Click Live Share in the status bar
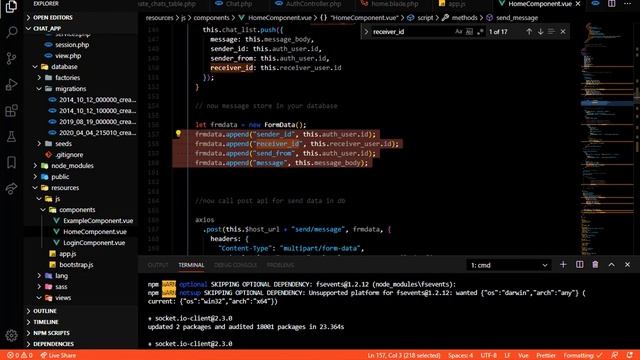 tap(58, 356)
